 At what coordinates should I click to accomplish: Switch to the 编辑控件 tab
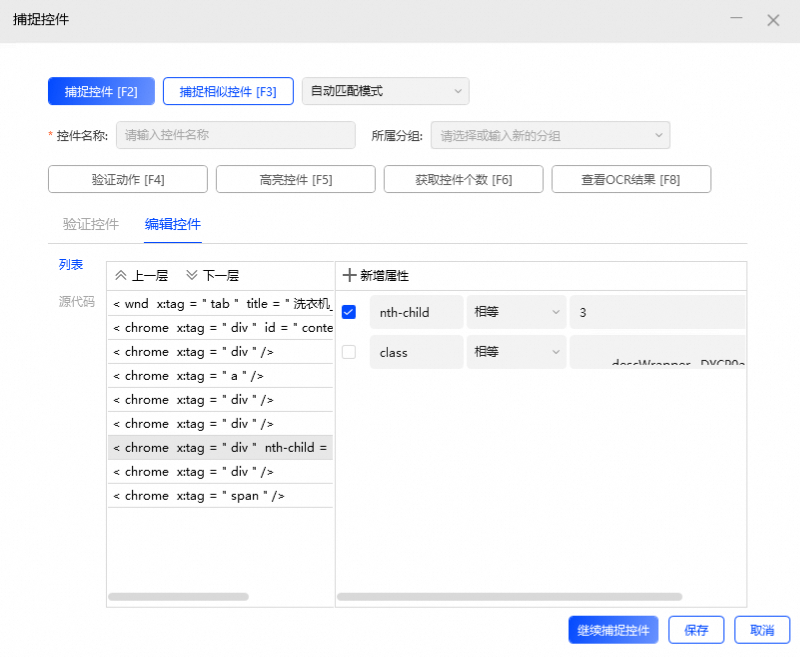click(x=173, y=224)
